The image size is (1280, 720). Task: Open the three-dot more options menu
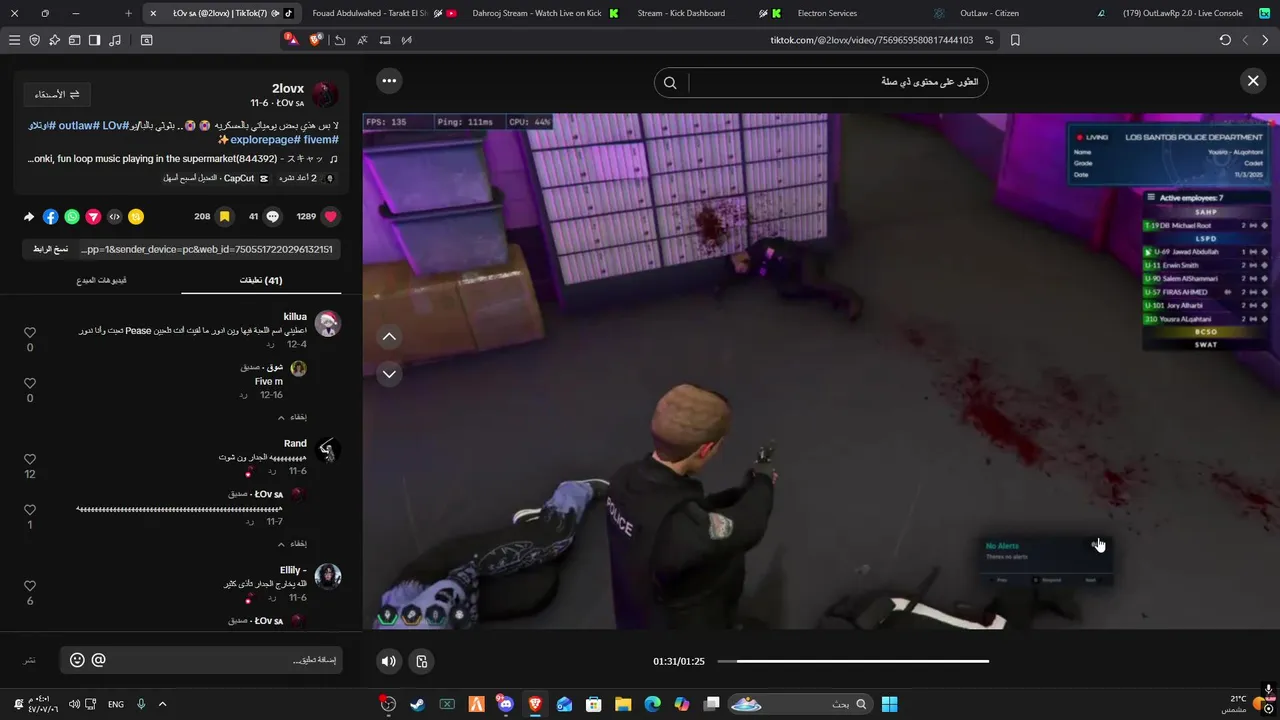click(389, 81)
